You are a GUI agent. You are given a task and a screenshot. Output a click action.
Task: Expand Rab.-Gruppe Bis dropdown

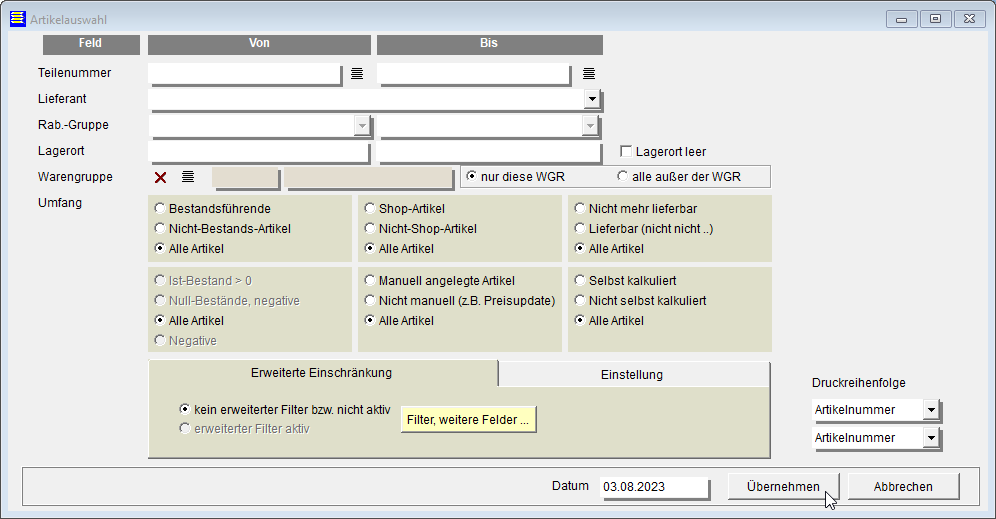[590, 126]
